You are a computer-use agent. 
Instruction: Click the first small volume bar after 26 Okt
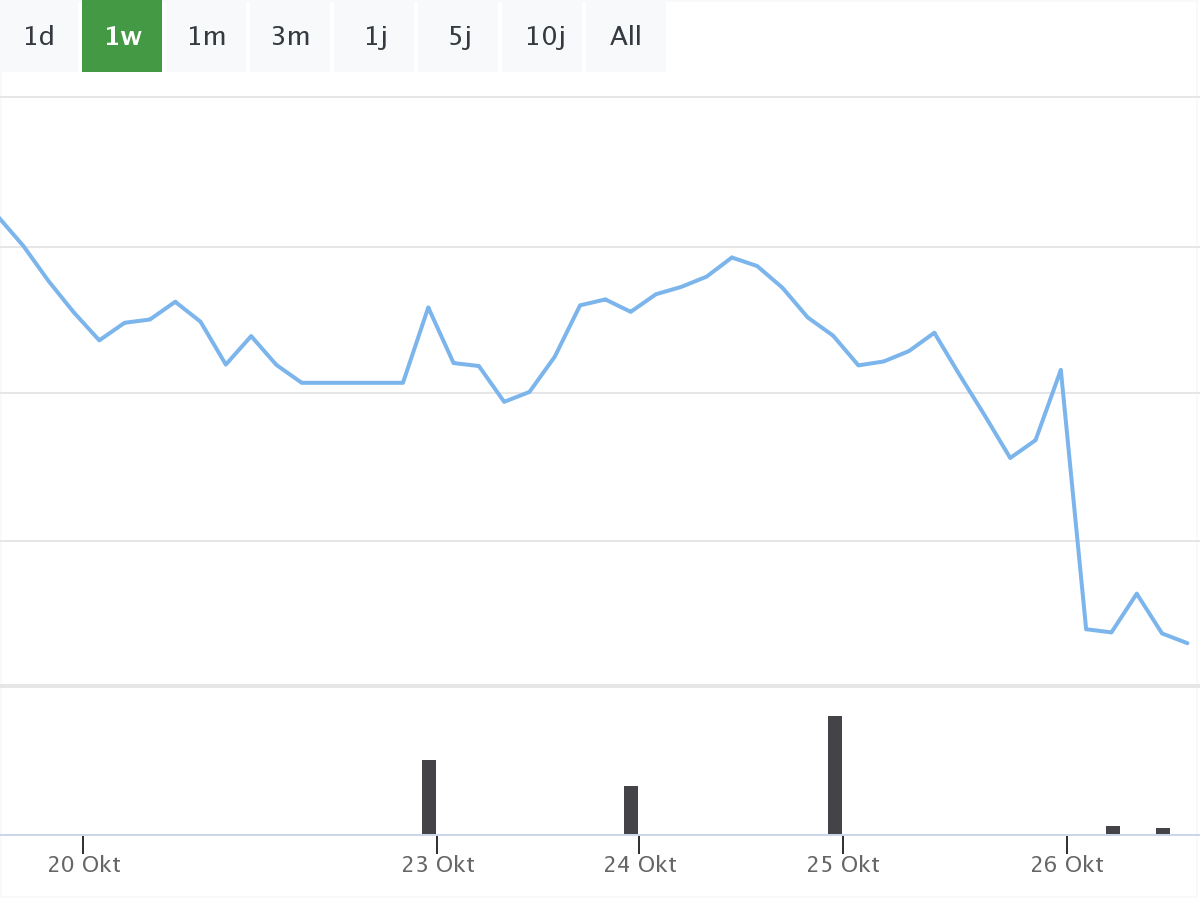pyautogui.click(x=1113, y=830)
